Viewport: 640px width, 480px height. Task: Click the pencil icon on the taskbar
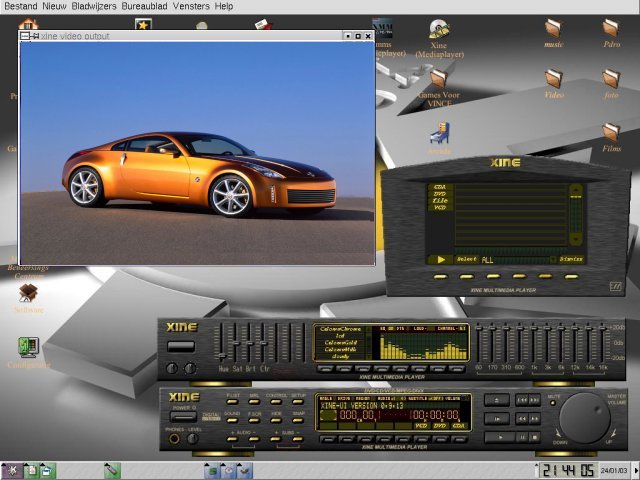click(x=111, y=471)
